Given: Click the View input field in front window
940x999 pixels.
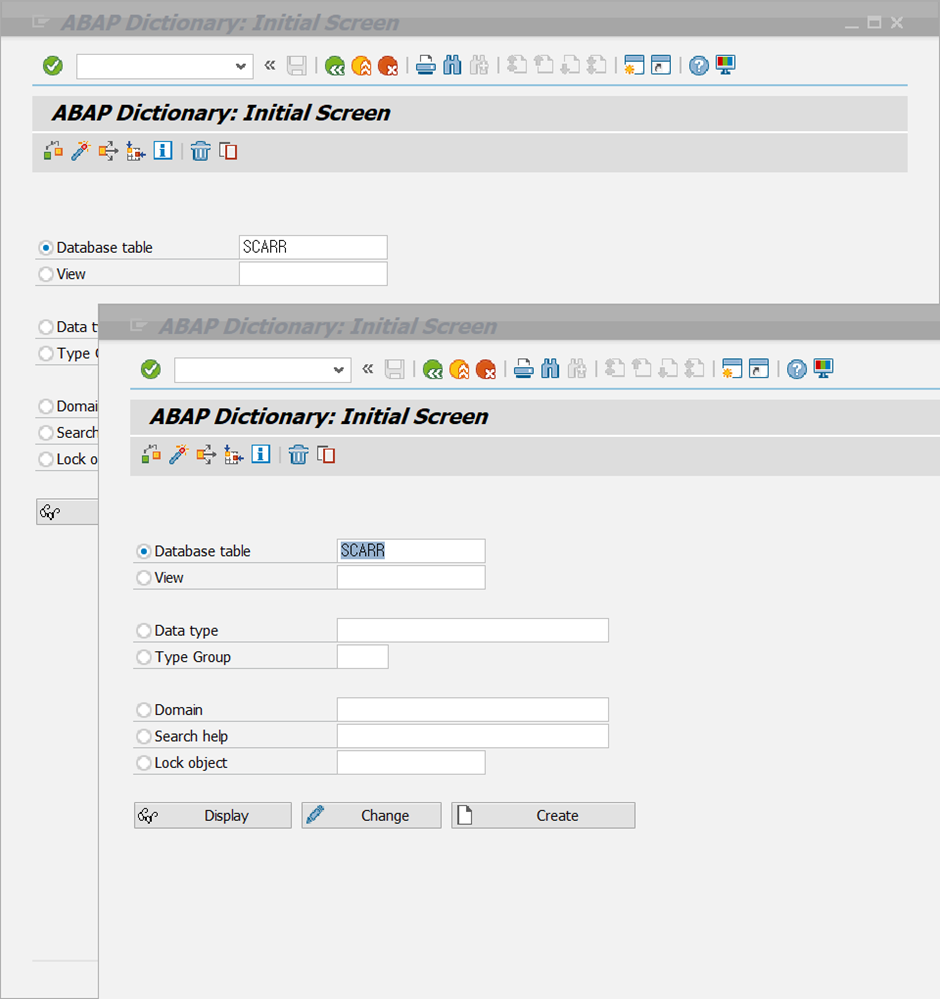Looking at the screenshot, I should point(411,577).
